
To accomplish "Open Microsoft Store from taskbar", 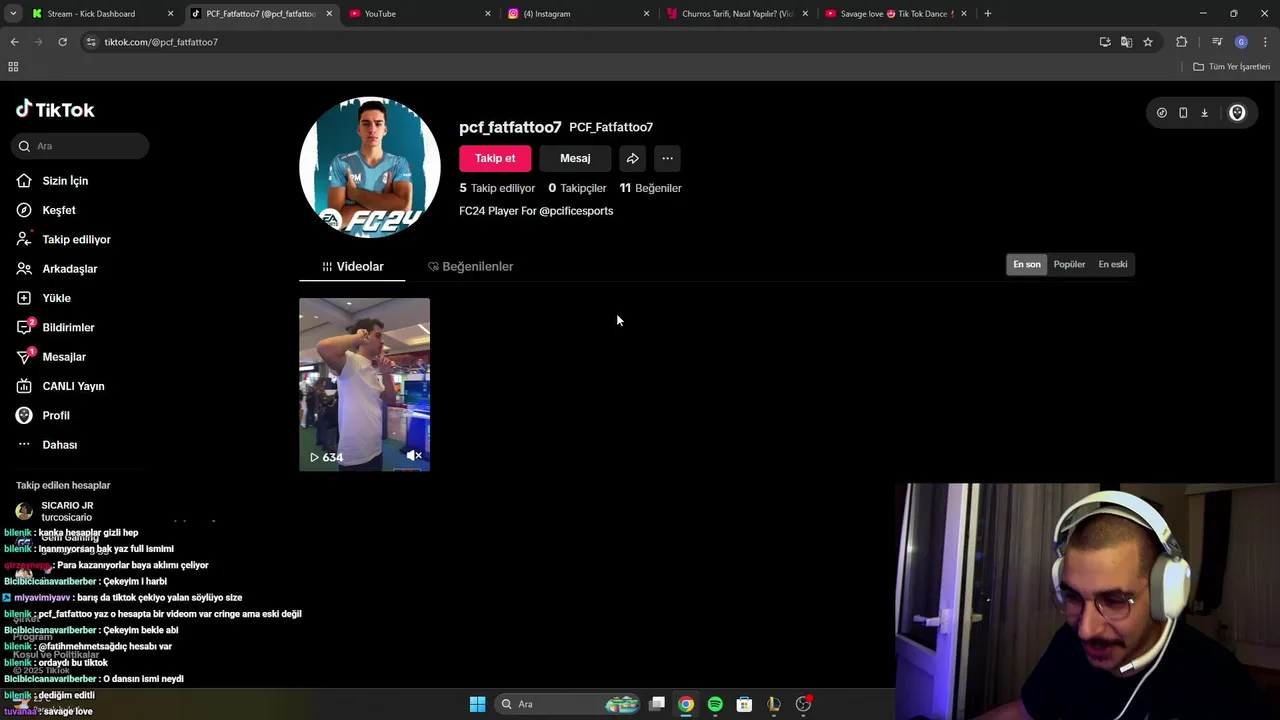I will pos(744,704).
